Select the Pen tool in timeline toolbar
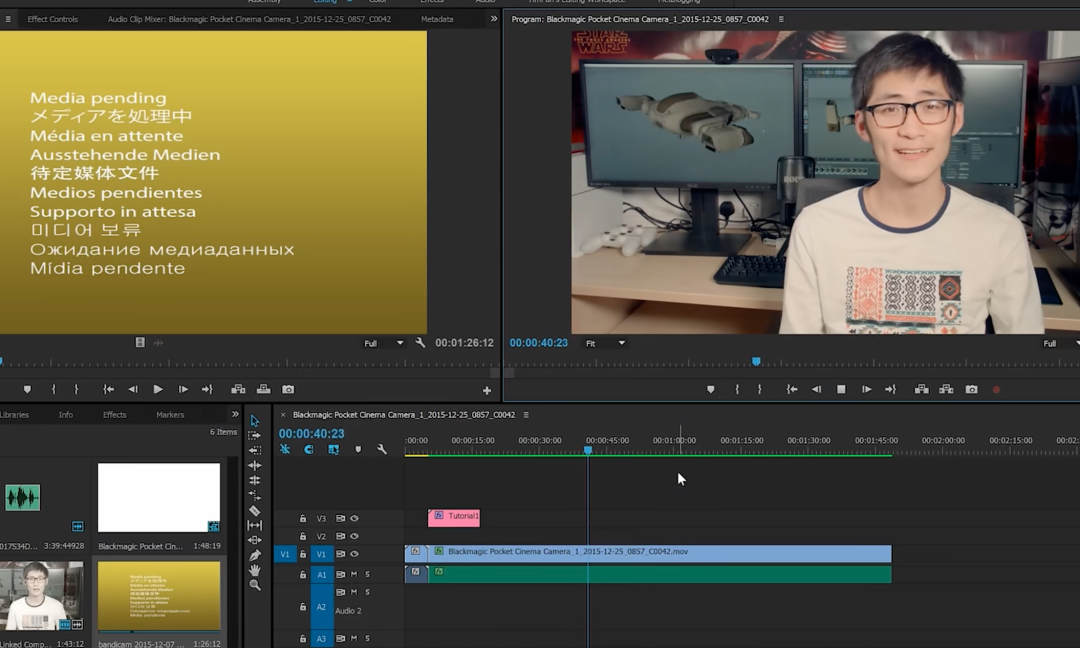1080x648 pixels. point(255,555)
